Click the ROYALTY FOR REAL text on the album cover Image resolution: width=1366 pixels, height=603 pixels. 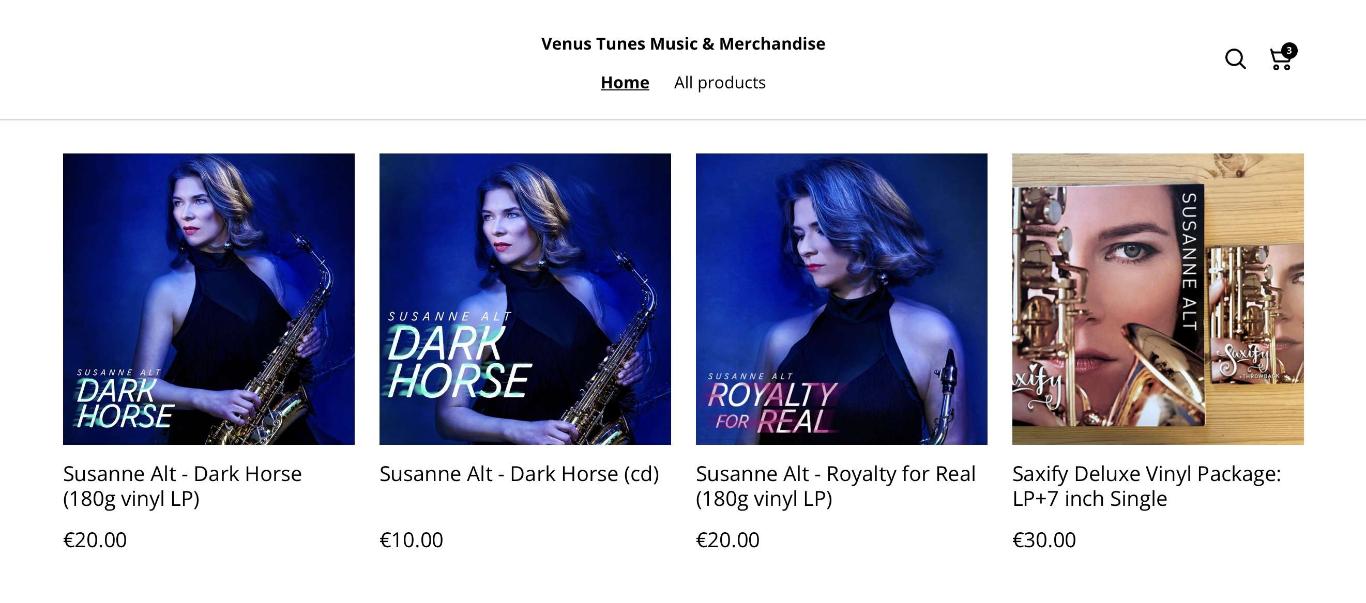772,408
